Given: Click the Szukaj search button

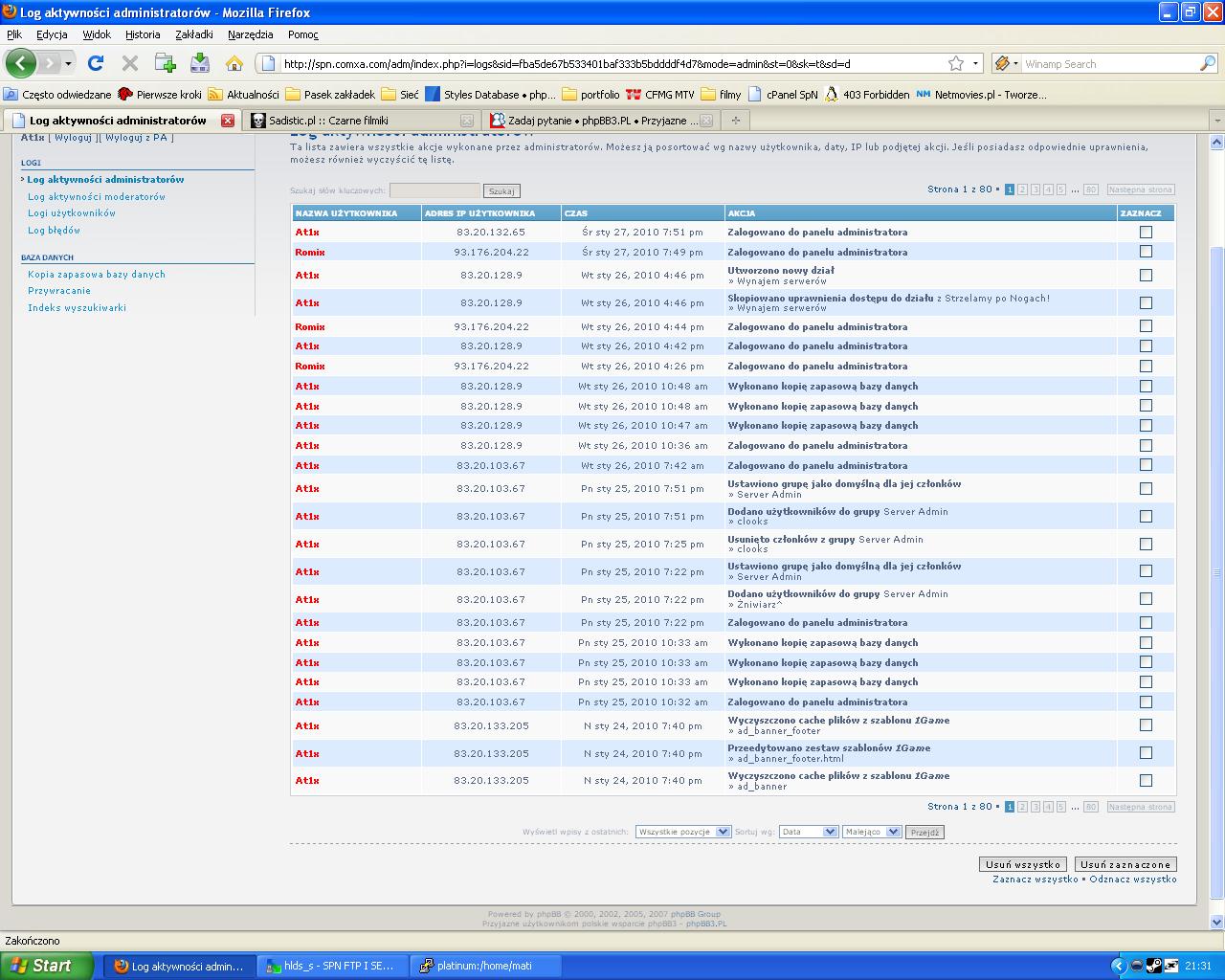Looking at the screenshot, I should point(501,190).
